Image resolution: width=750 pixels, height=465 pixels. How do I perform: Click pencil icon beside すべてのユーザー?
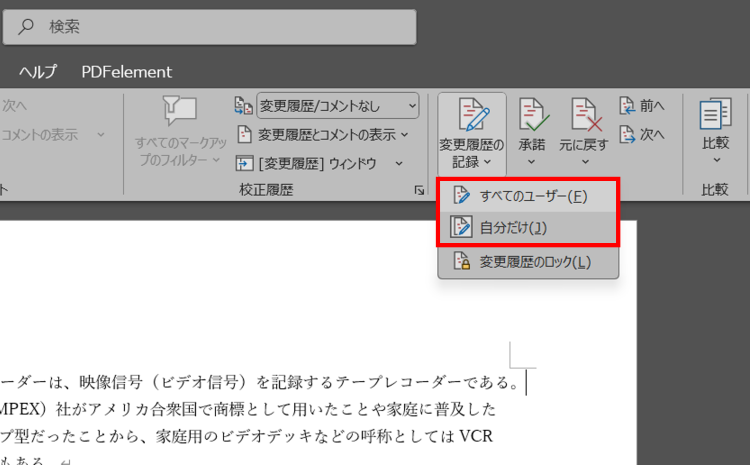(x=462, y=196)
